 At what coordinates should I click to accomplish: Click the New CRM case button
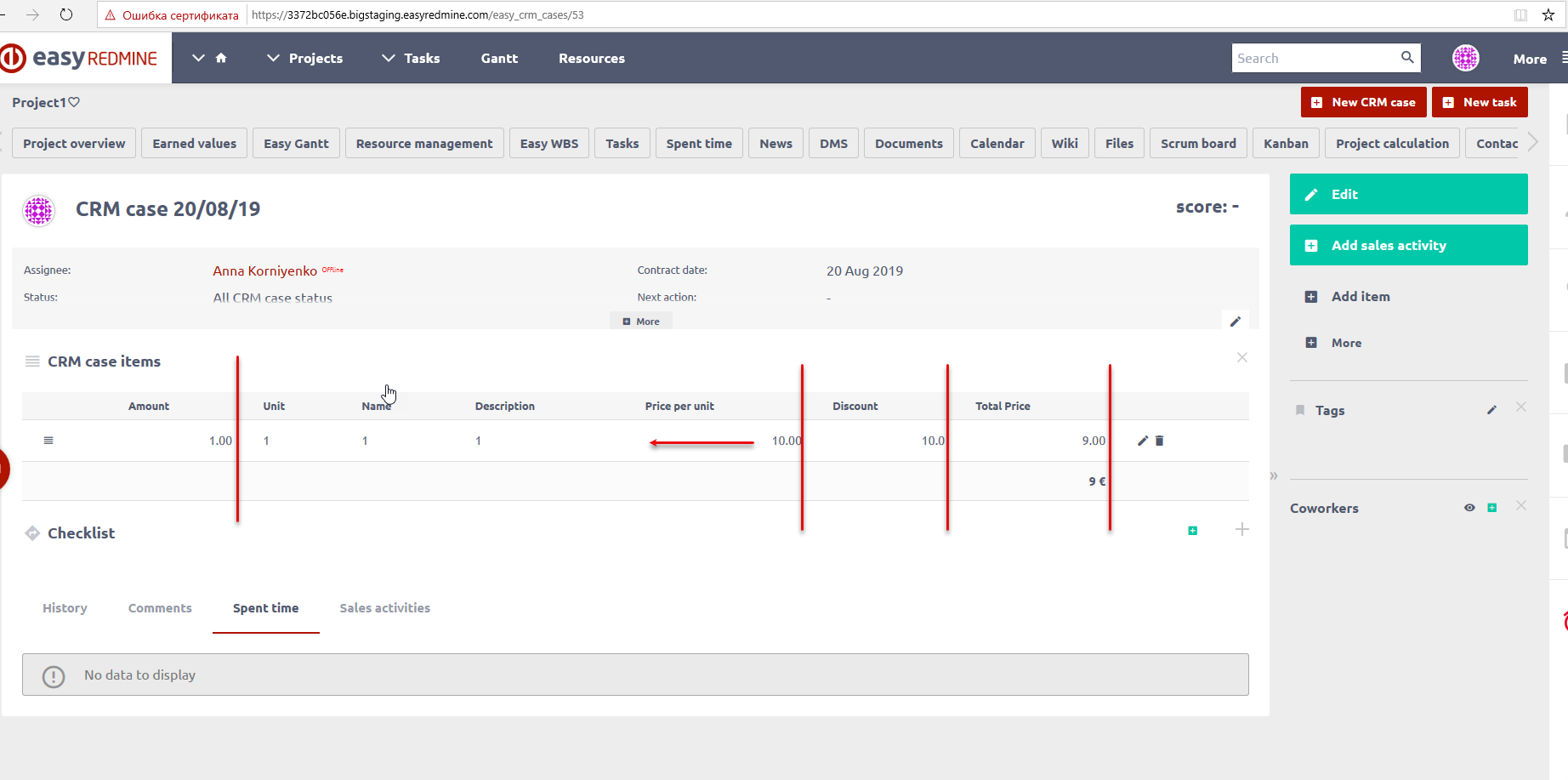point(1363,102)
